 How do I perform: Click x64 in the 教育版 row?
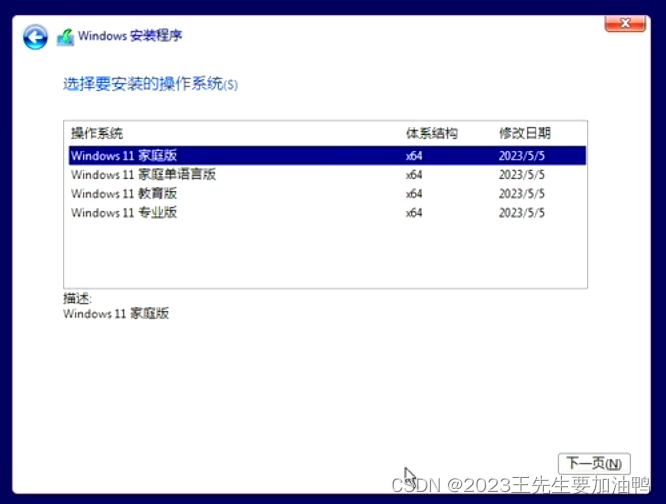tap(414, 194)
